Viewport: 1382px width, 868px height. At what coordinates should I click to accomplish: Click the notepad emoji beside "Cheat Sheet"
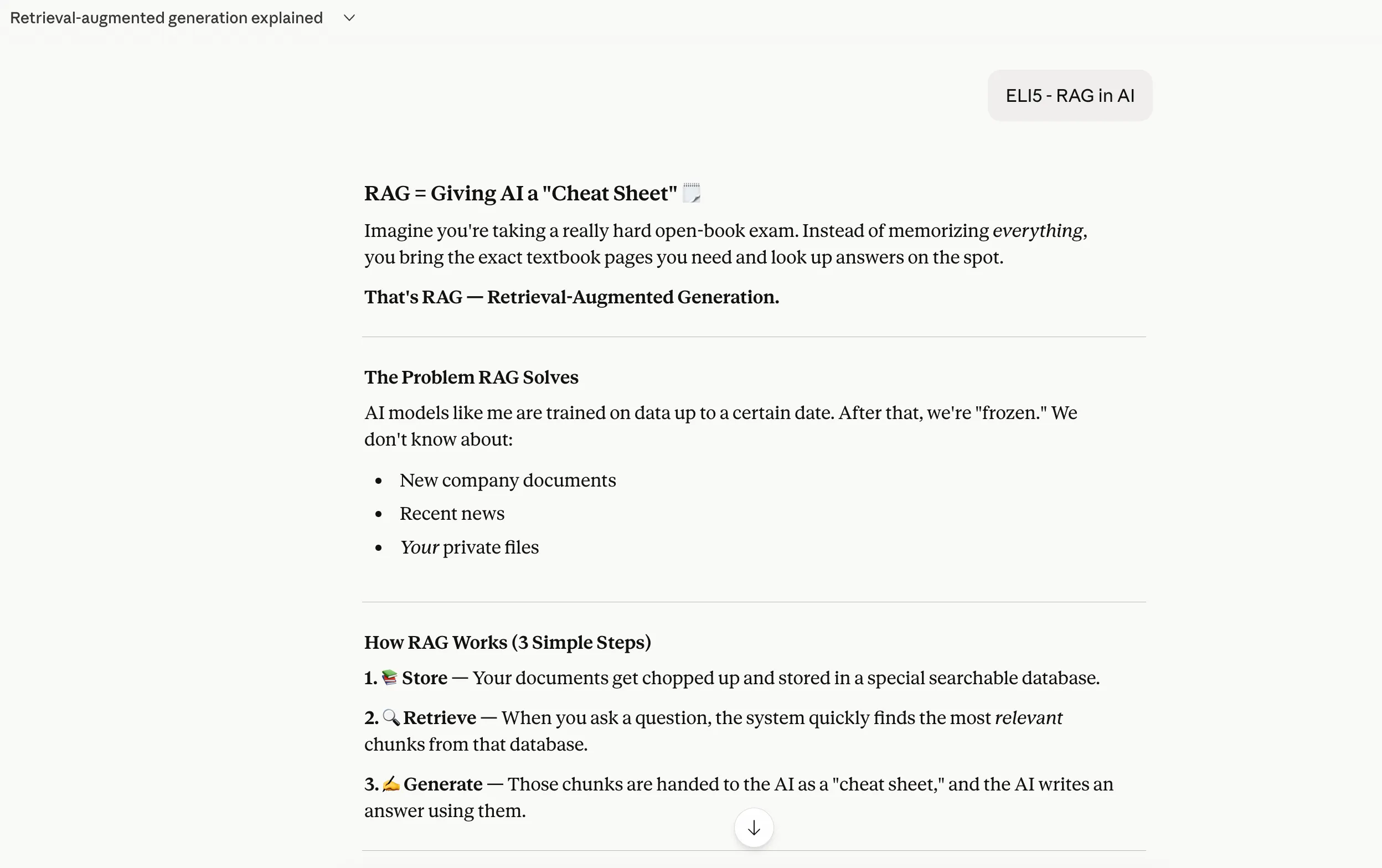[691, 193]
